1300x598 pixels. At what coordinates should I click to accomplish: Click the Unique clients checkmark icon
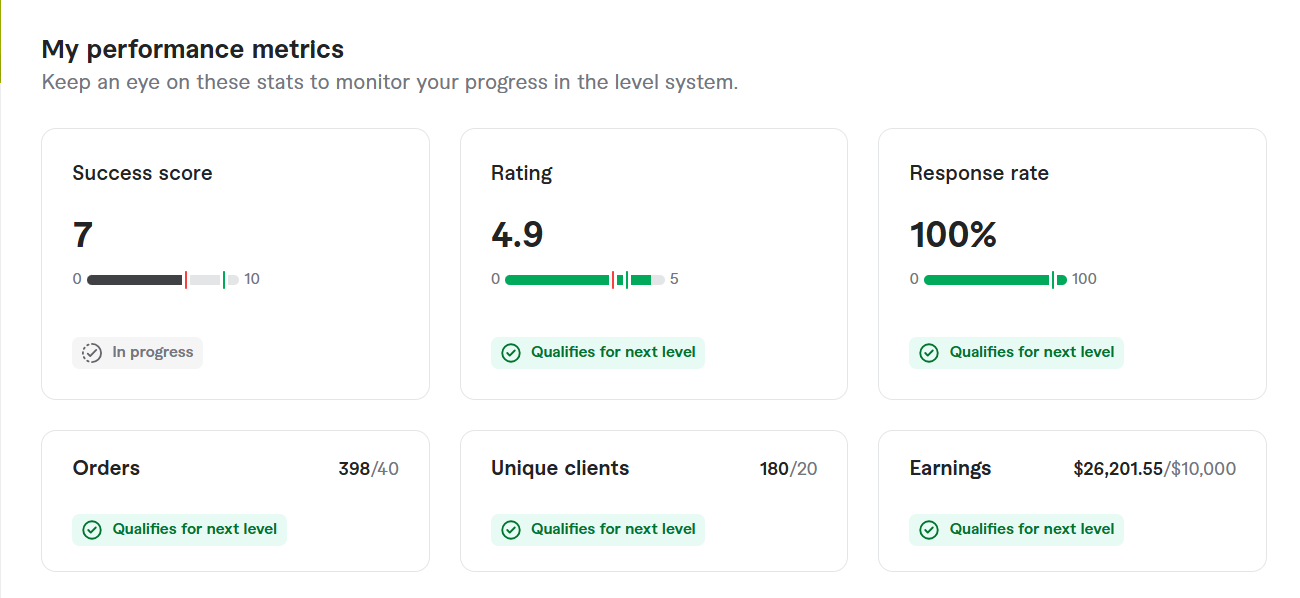click(511, 530)
